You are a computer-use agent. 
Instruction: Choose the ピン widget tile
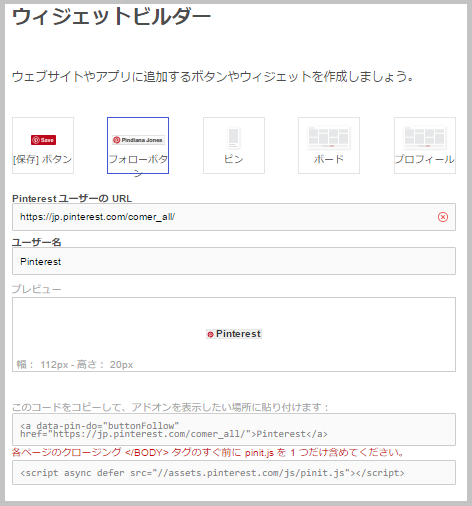click(234, 145)
